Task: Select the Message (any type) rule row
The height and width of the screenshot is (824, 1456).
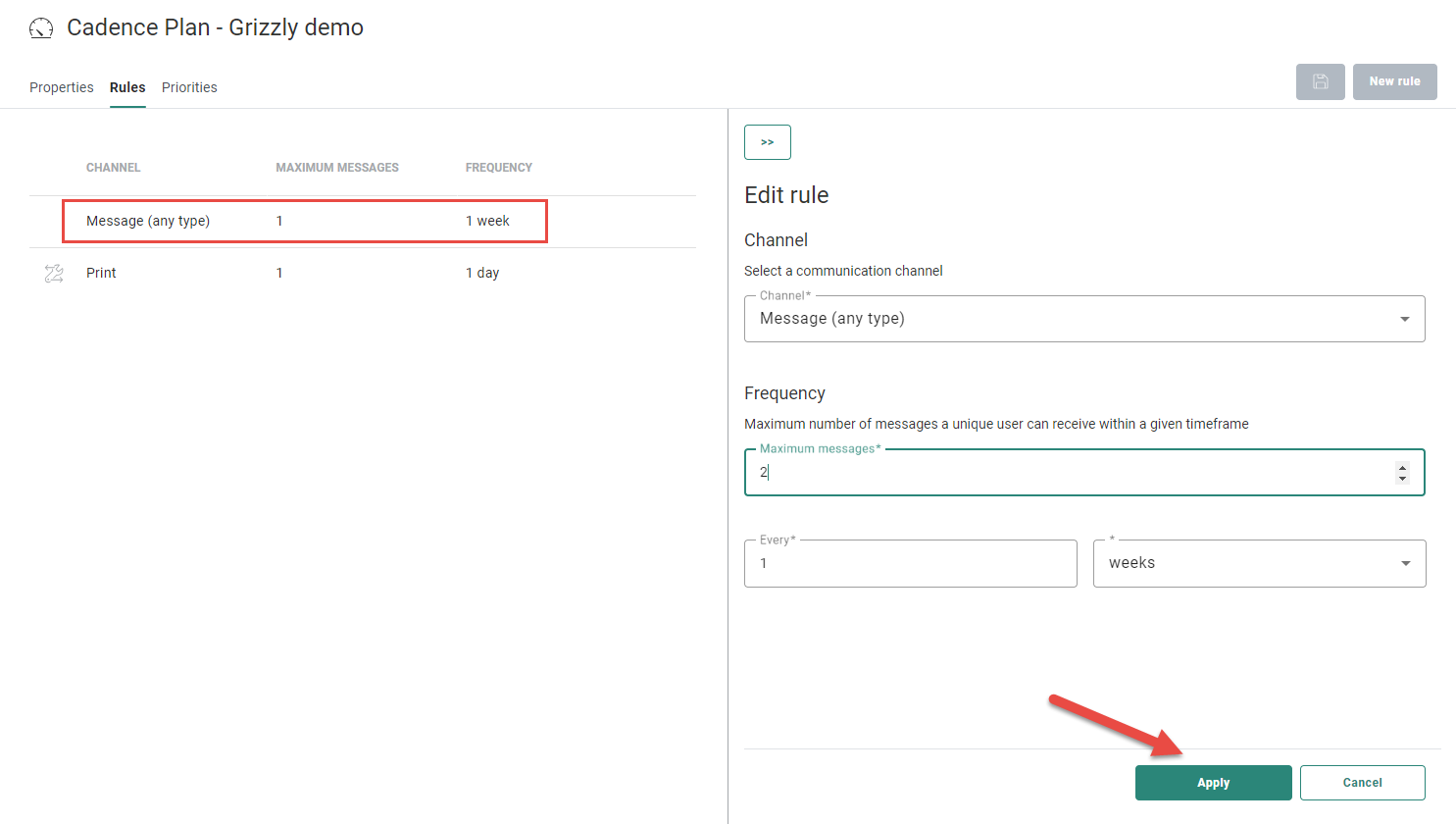Action: tap(304, 221)
